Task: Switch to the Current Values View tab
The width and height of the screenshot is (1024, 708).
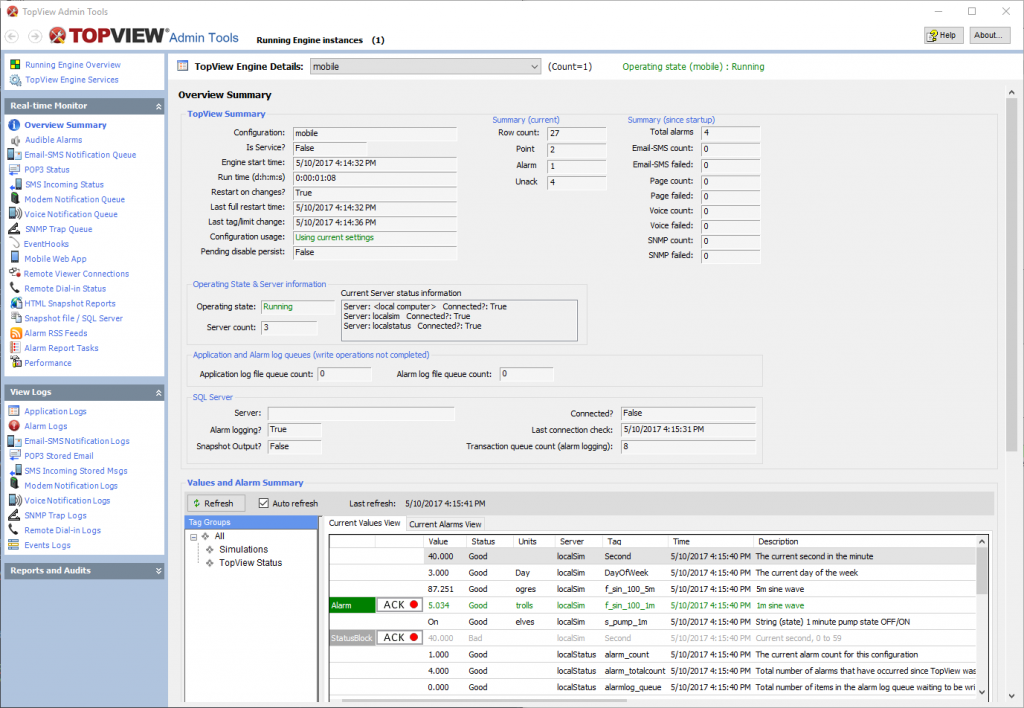Action: point(364,523)
